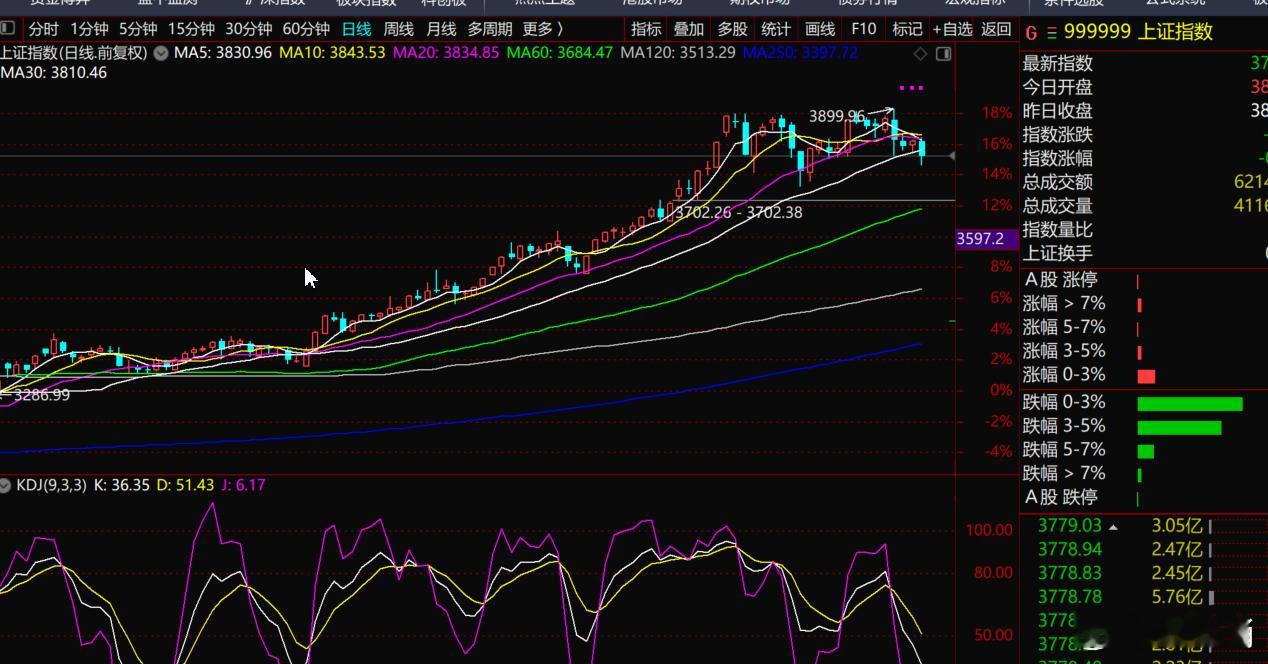Click the green MA60: 3684.47 label

[560, 52]
